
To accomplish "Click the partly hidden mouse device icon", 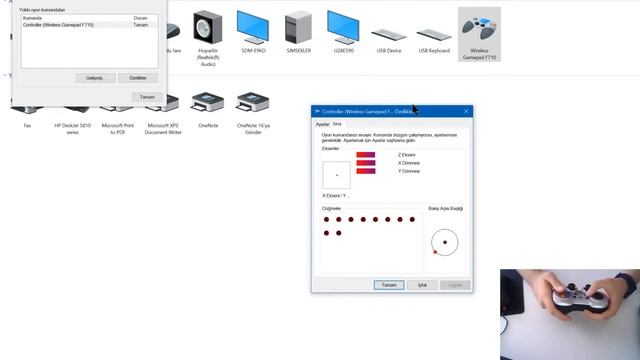I will pos(173,31).
